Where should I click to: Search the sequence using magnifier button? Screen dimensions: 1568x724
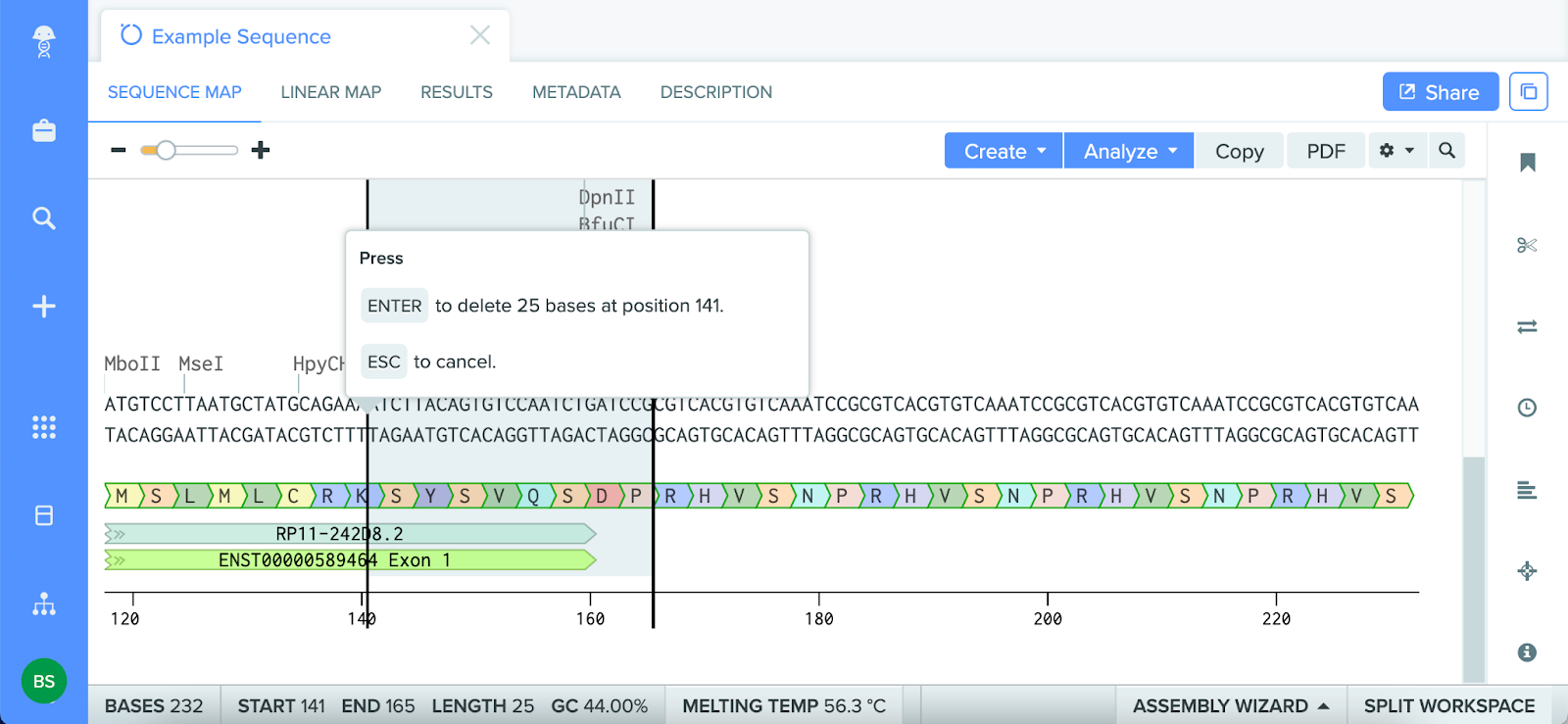[1446, 151]
